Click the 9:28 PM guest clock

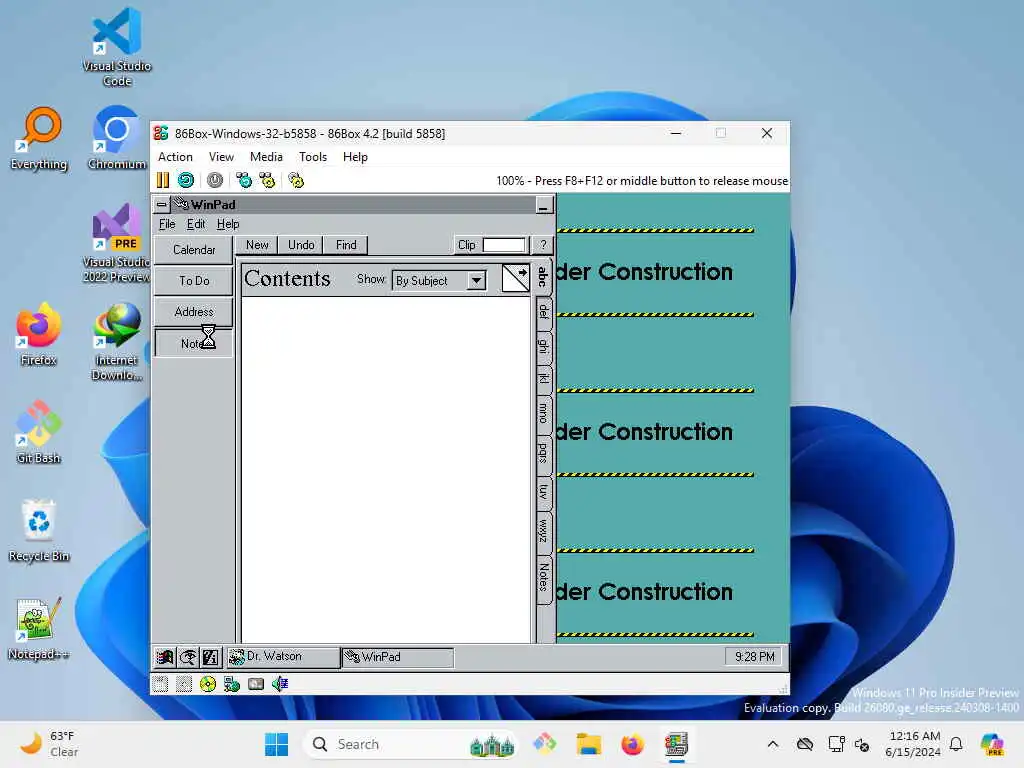[x=754, y=656]
